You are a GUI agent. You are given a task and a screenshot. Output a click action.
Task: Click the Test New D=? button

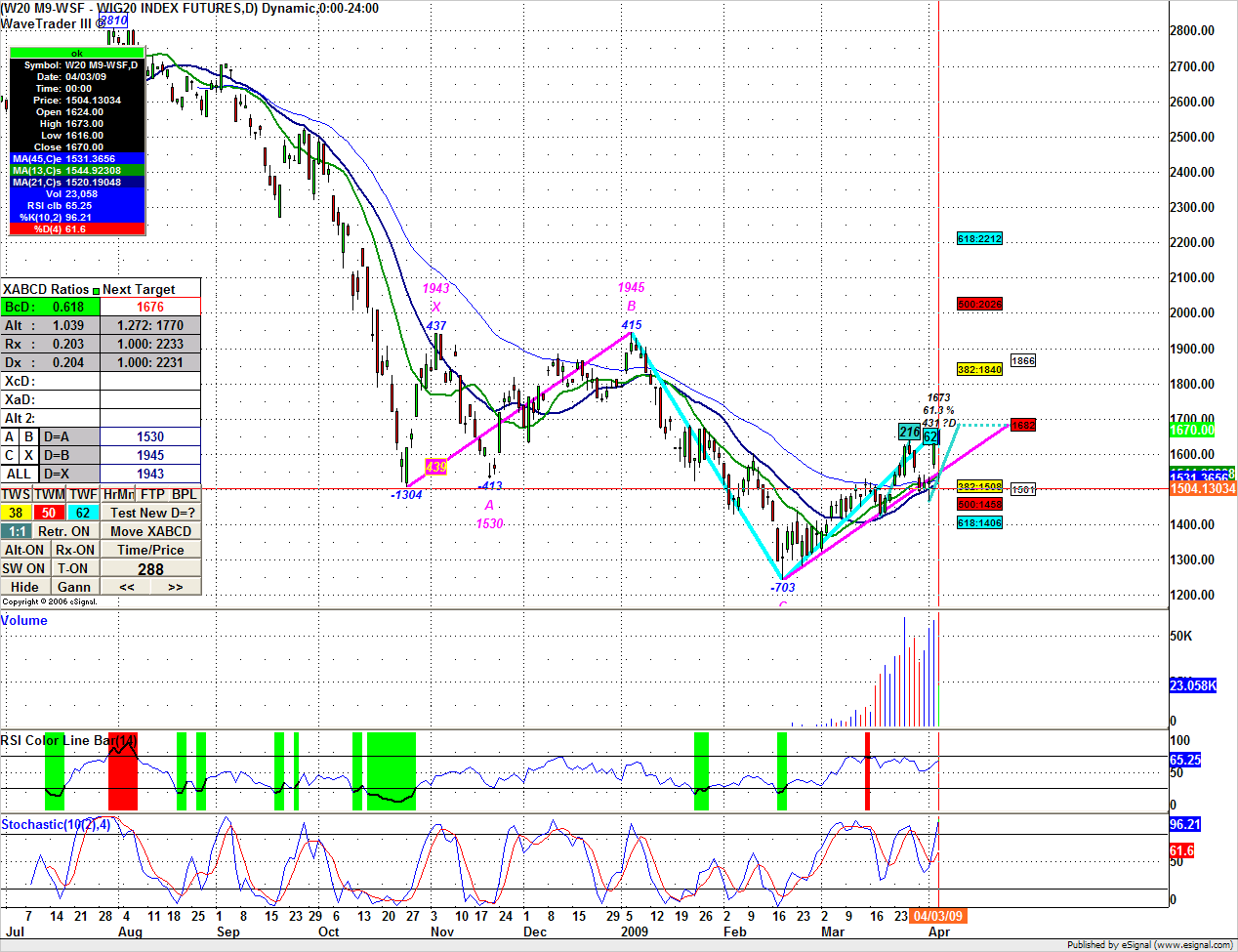[x=151, y=513]
